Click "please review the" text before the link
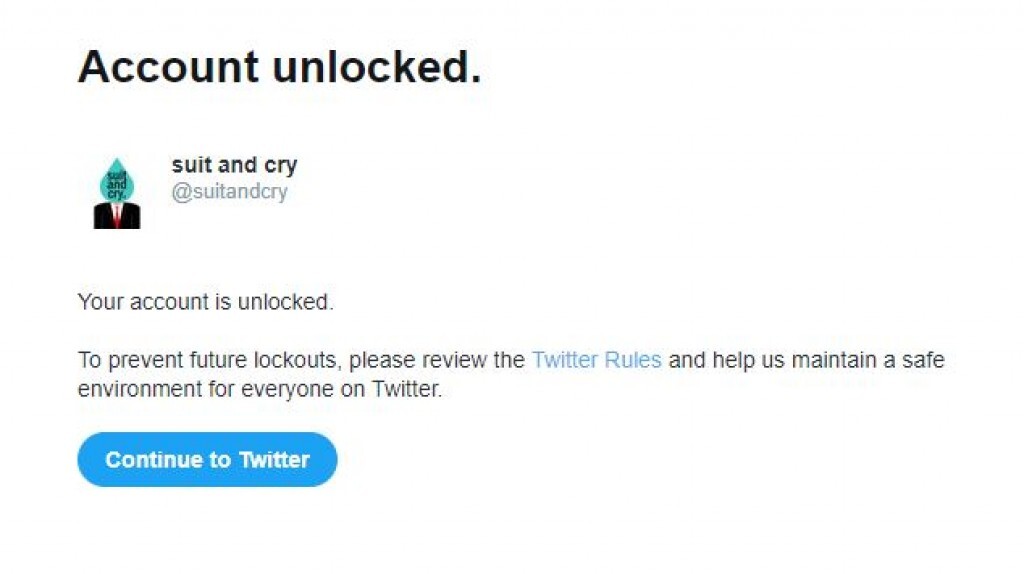 (437, 360)
